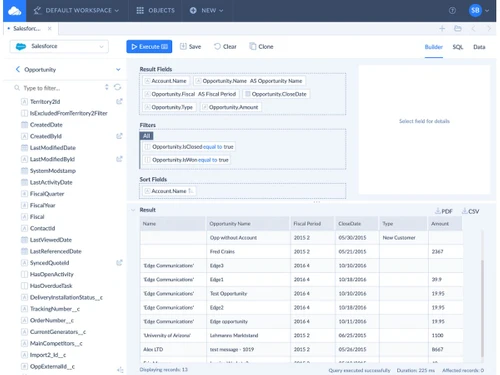
Task: Click 'Lehmanns Marktstand' cell
Action: coord(248,335)
